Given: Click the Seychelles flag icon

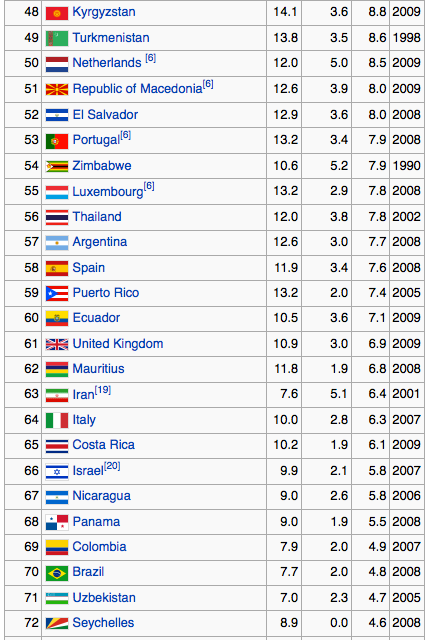Looking at the screenshot, I should (57, 623).
